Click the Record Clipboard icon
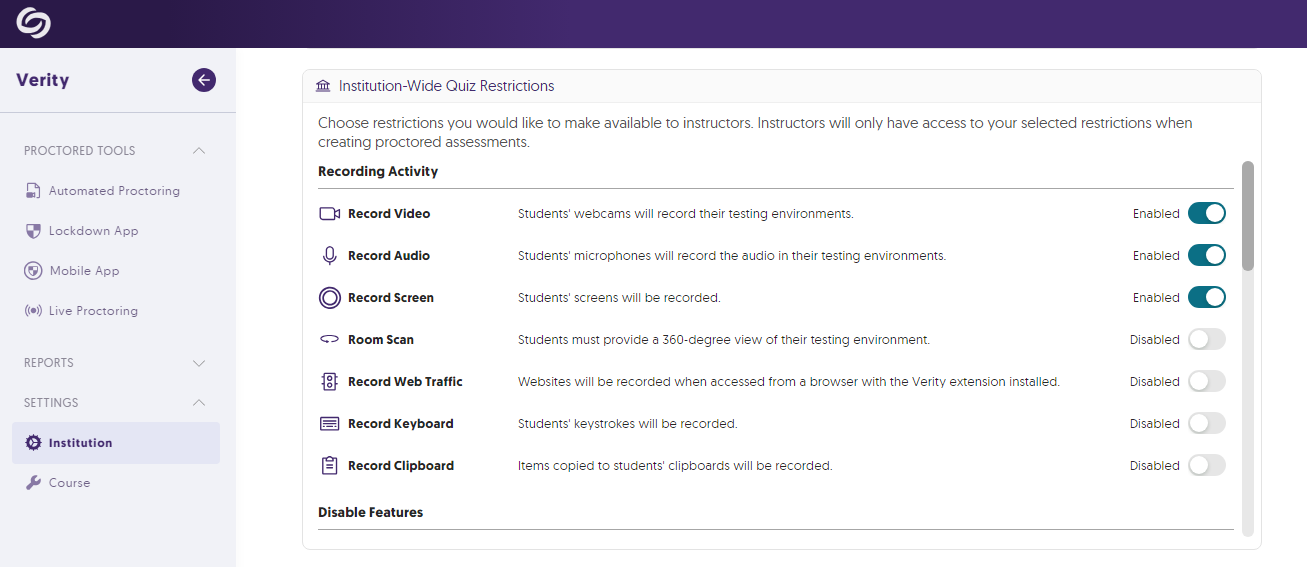 [329, 466]
